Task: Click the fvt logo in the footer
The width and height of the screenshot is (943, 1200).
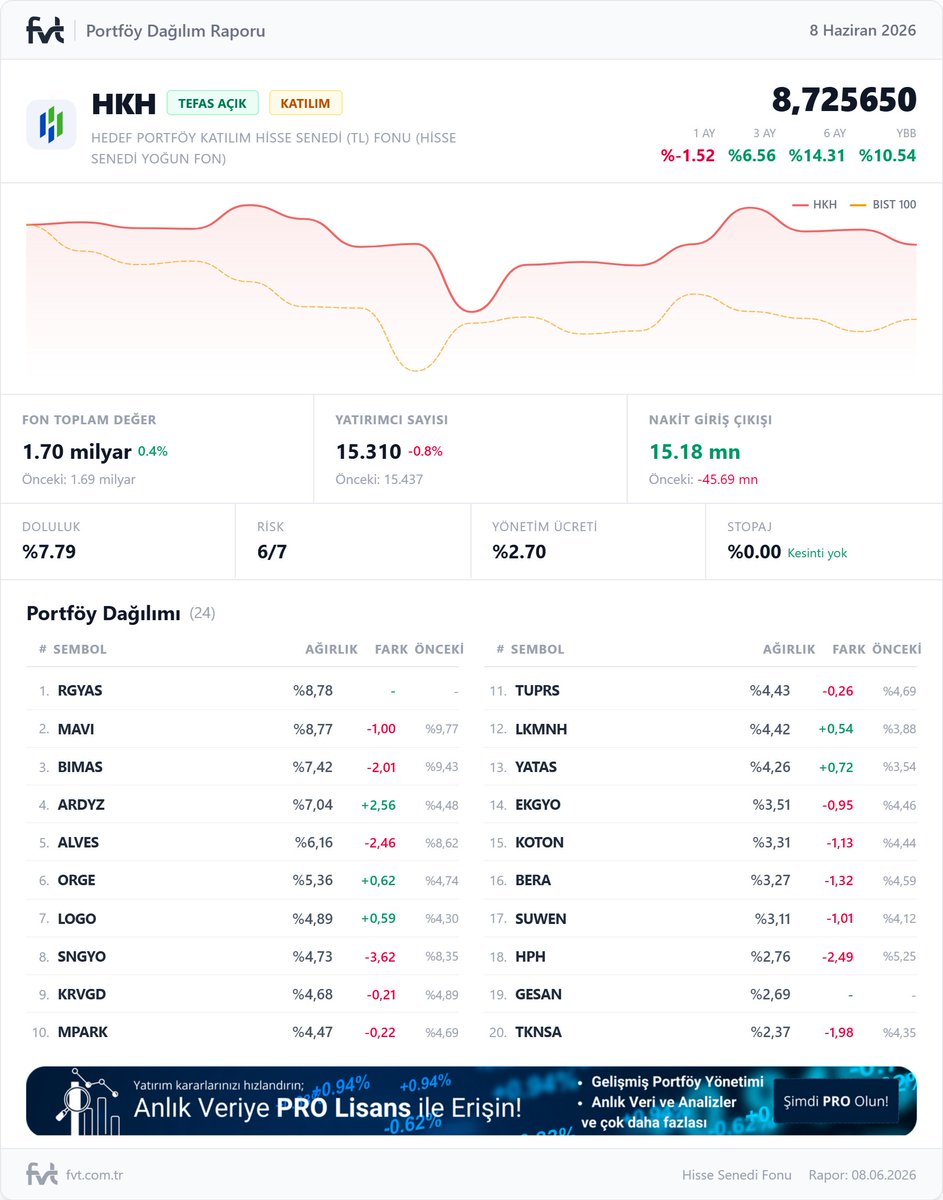Action: click(x=42, y=1174)
